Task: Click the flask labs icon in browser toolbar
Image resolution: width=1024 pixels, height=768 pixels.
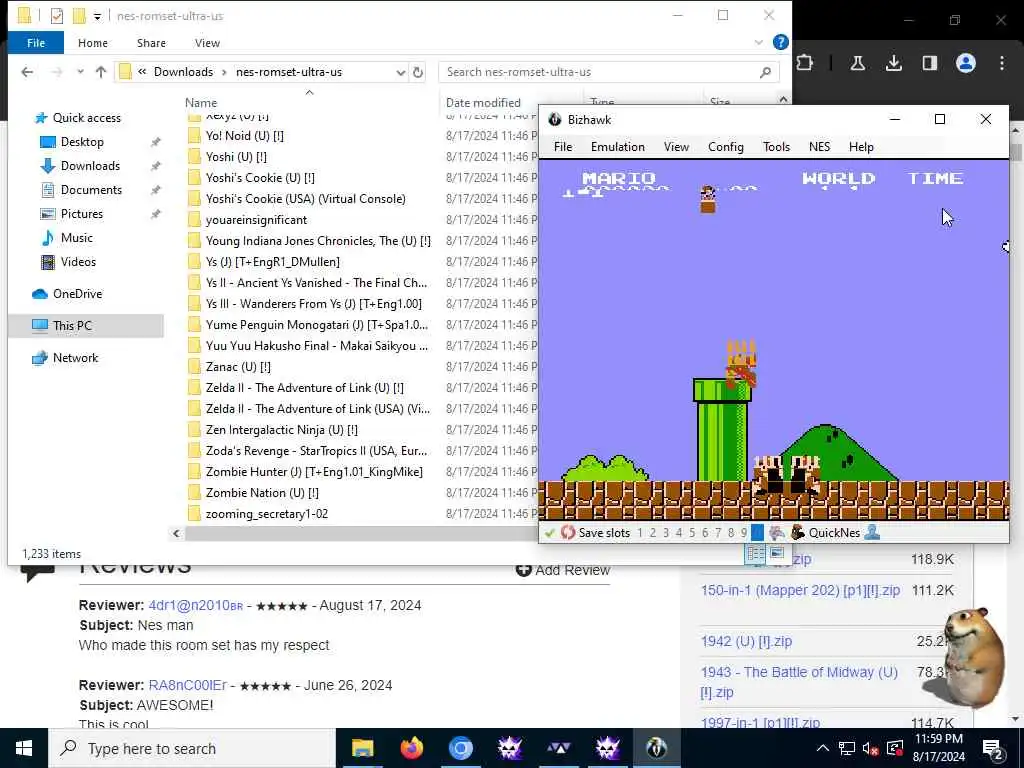Action: click(857, 63)
